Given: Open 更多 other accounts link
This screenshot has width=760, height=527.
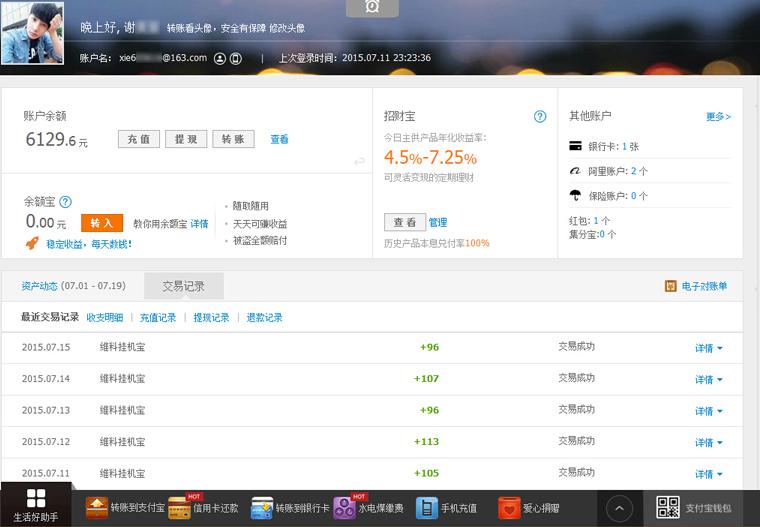Looking at the screenshot, I should click(718, 116).
